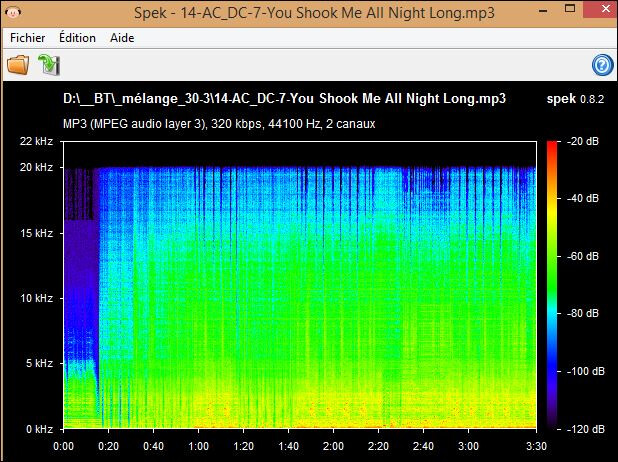The height and width of the screenshot is (462, 618).
Task: Click the 1:00 time axis label
Action: [198, 446]
